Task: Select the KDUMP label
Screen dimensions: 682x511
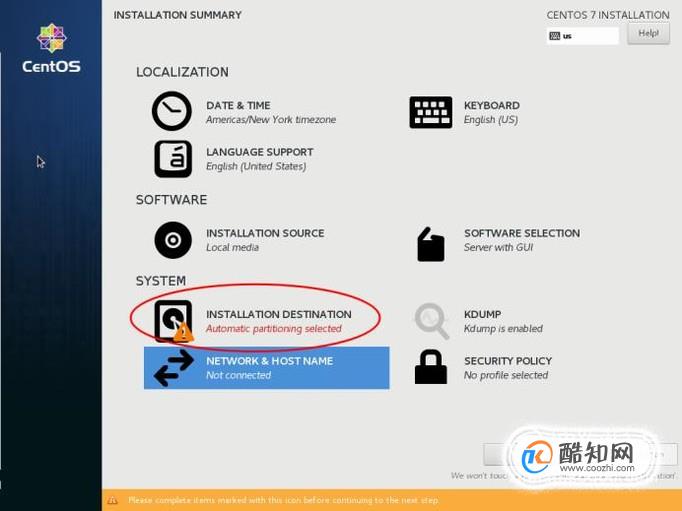Action: click(482, 314)
